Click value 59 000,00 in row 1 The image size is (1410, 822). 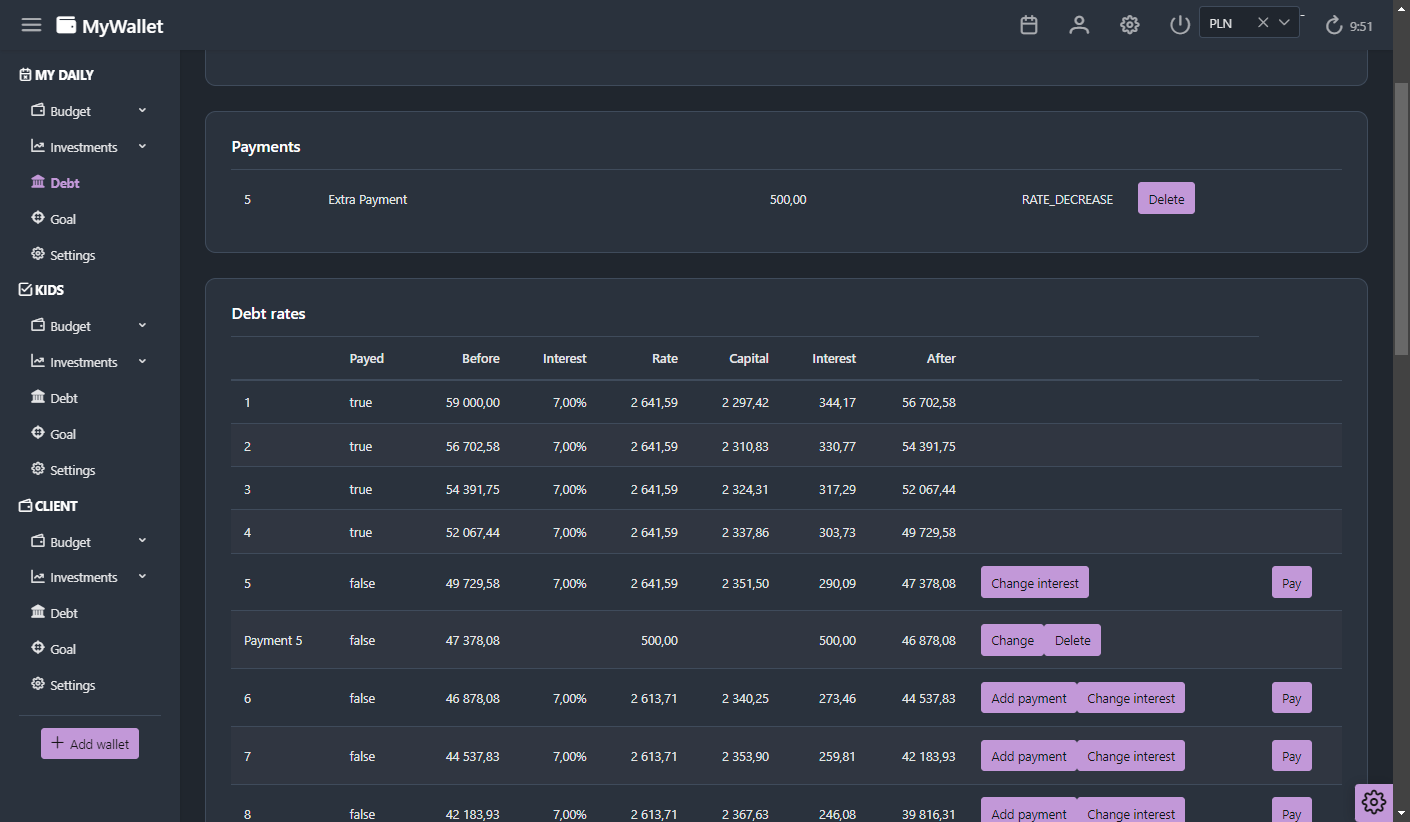[473, 402]
